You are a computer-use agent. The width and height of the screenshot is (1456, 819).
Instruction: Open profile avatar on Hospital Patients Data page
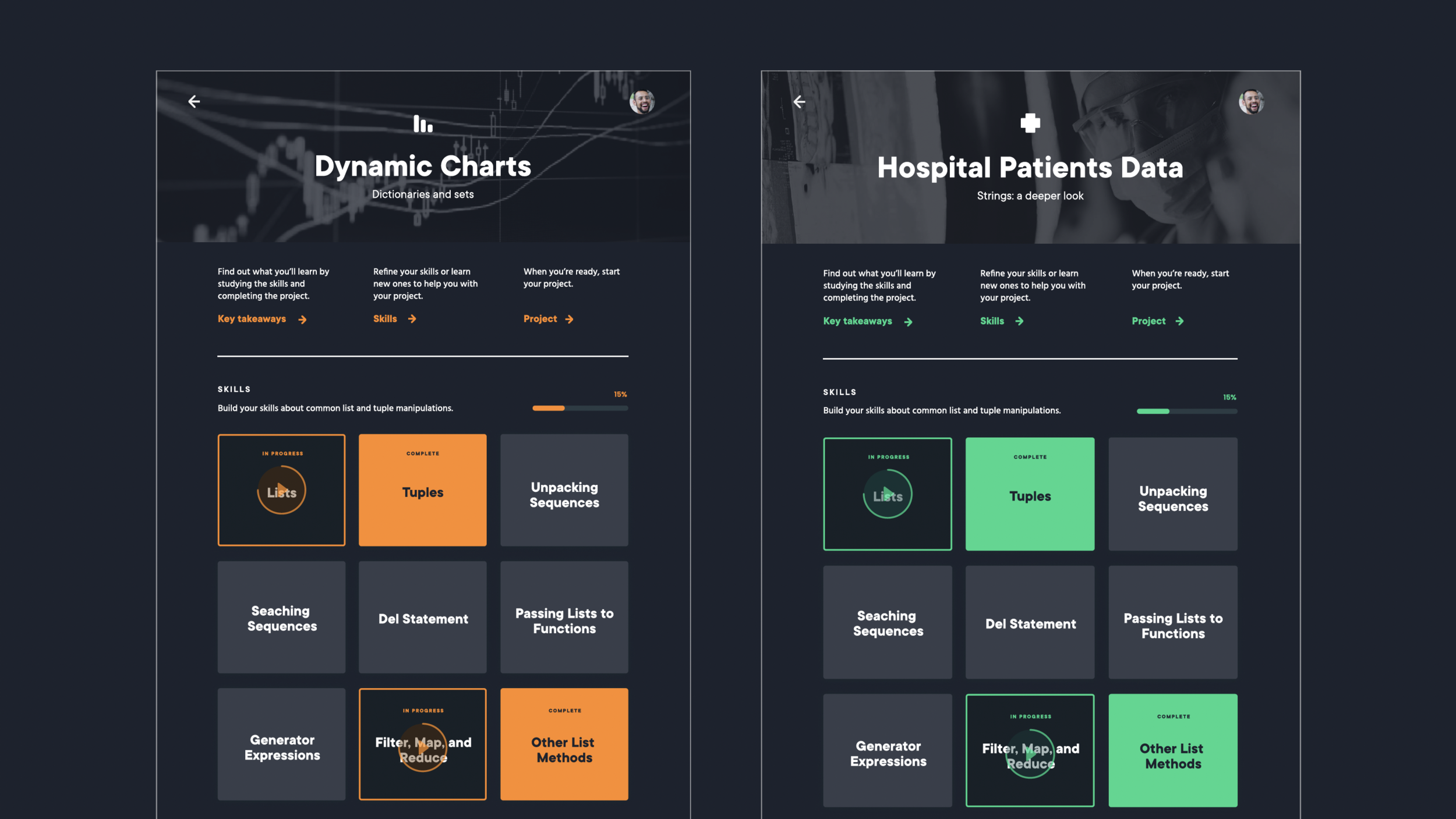(x=1251, y=102)
